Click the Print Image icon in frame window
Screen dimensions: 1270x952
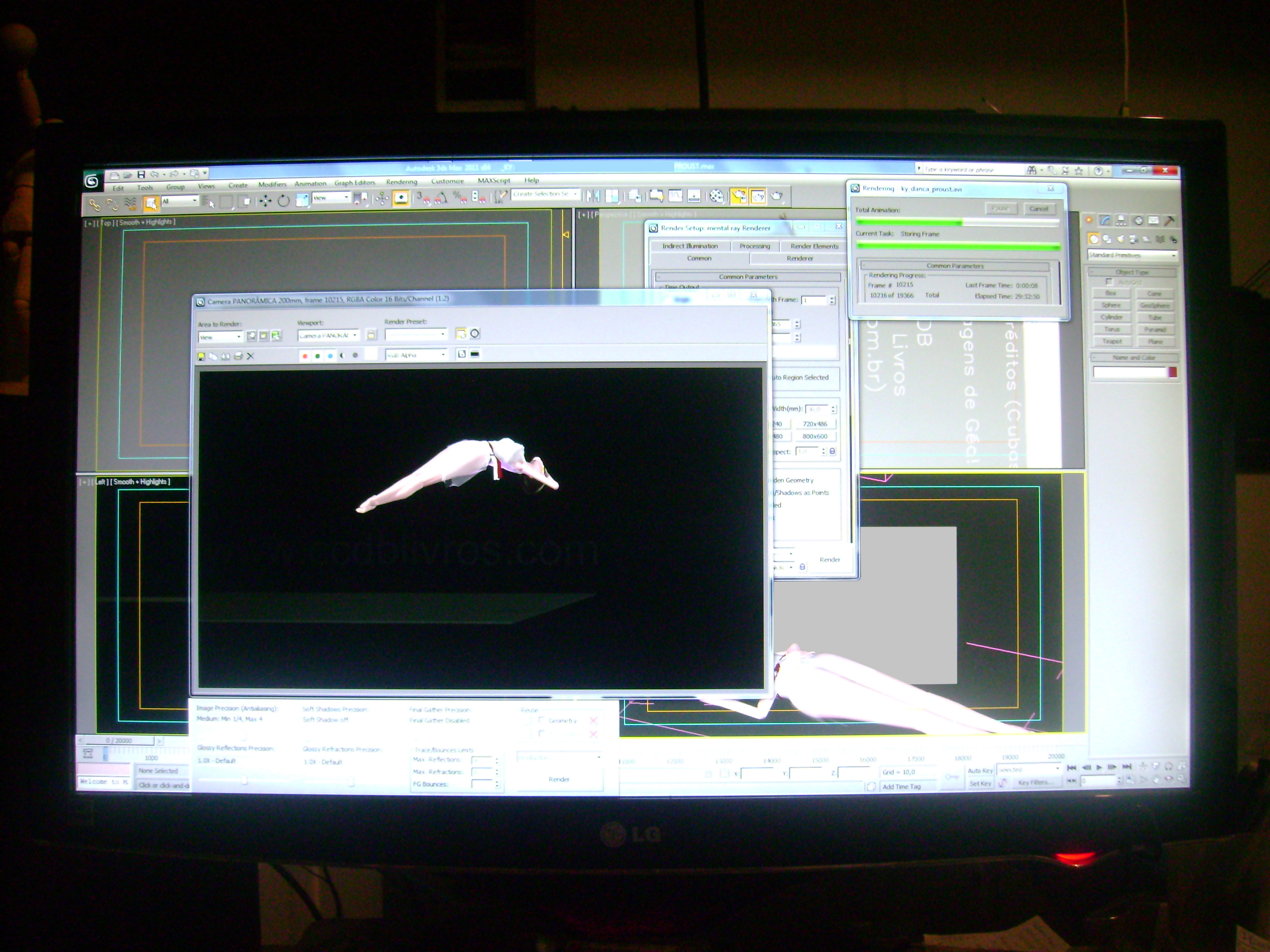pos(238,357)
